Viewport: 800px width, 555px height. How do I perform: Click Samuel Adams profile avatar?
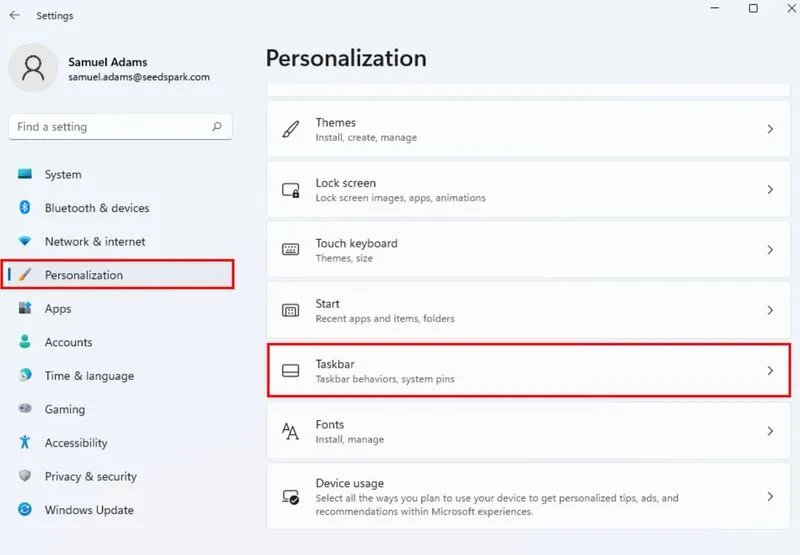[x=33, y=68]
